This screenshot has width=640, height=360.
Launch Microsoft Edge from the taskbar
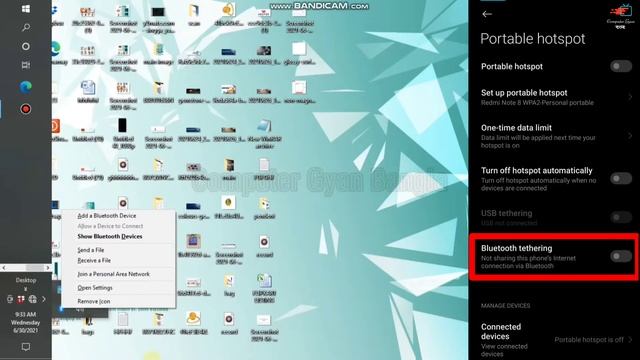point(26,87)
